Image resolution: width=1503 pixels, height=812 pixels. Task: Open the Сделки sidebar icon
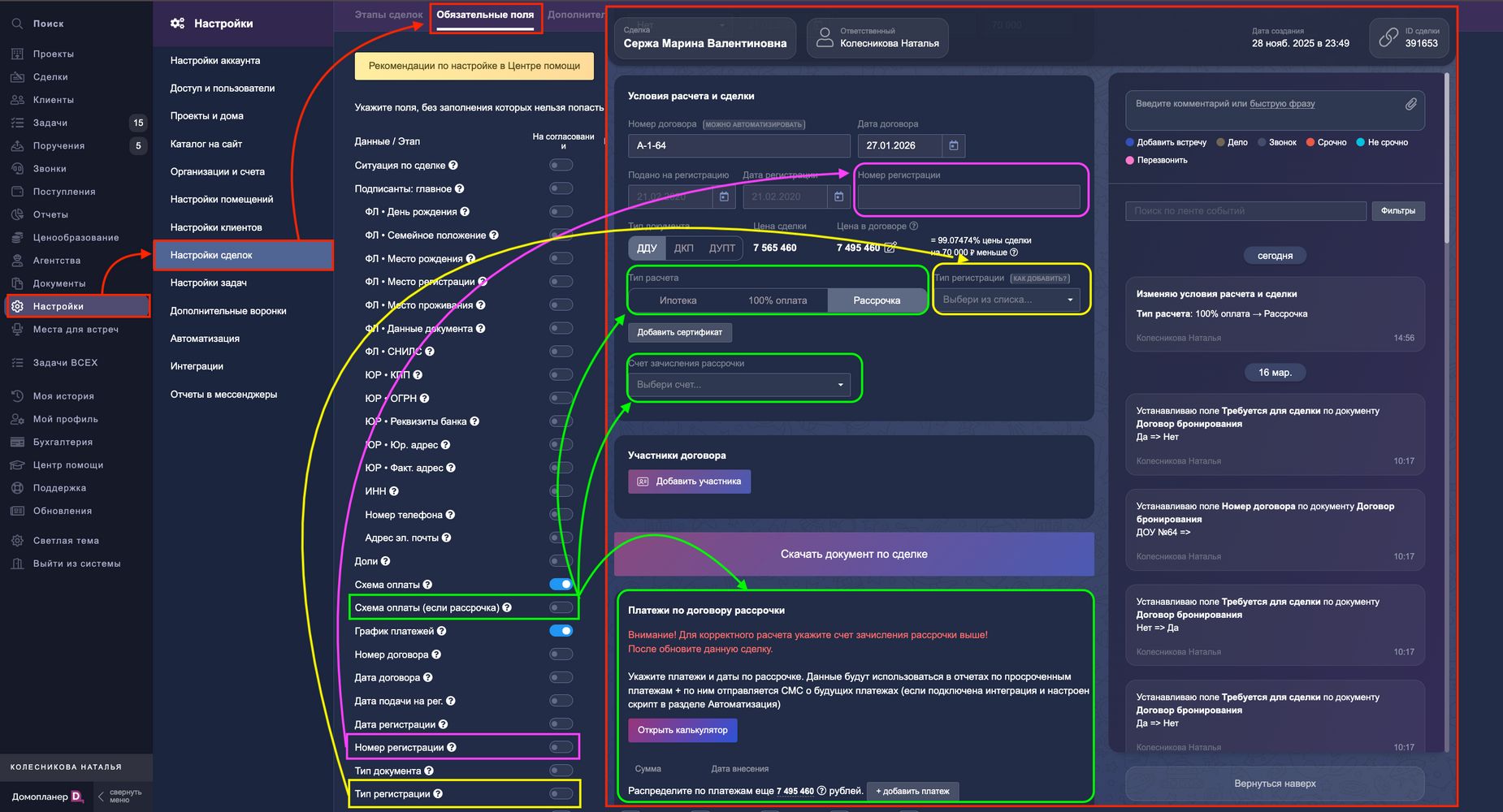click(x=17, y=76)
